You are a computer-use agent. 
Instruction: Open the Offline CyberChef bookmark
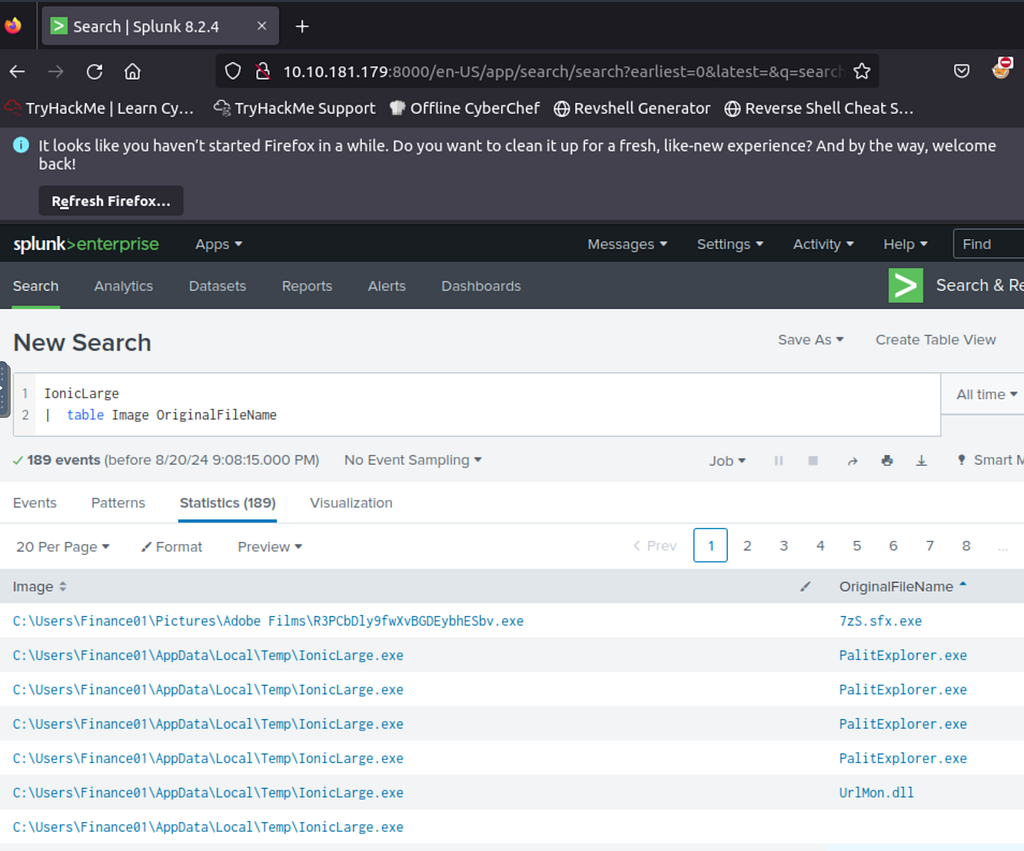[465, 108]
